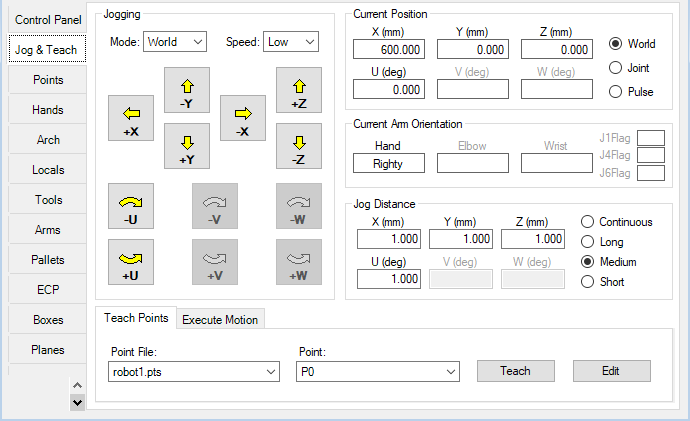690x421 pixels.
Task: Click the +Z jog up arrow
Action: [298, 90]
